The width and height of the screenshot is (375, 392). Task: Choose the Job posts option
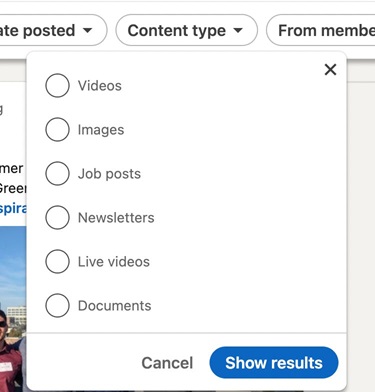57,173
